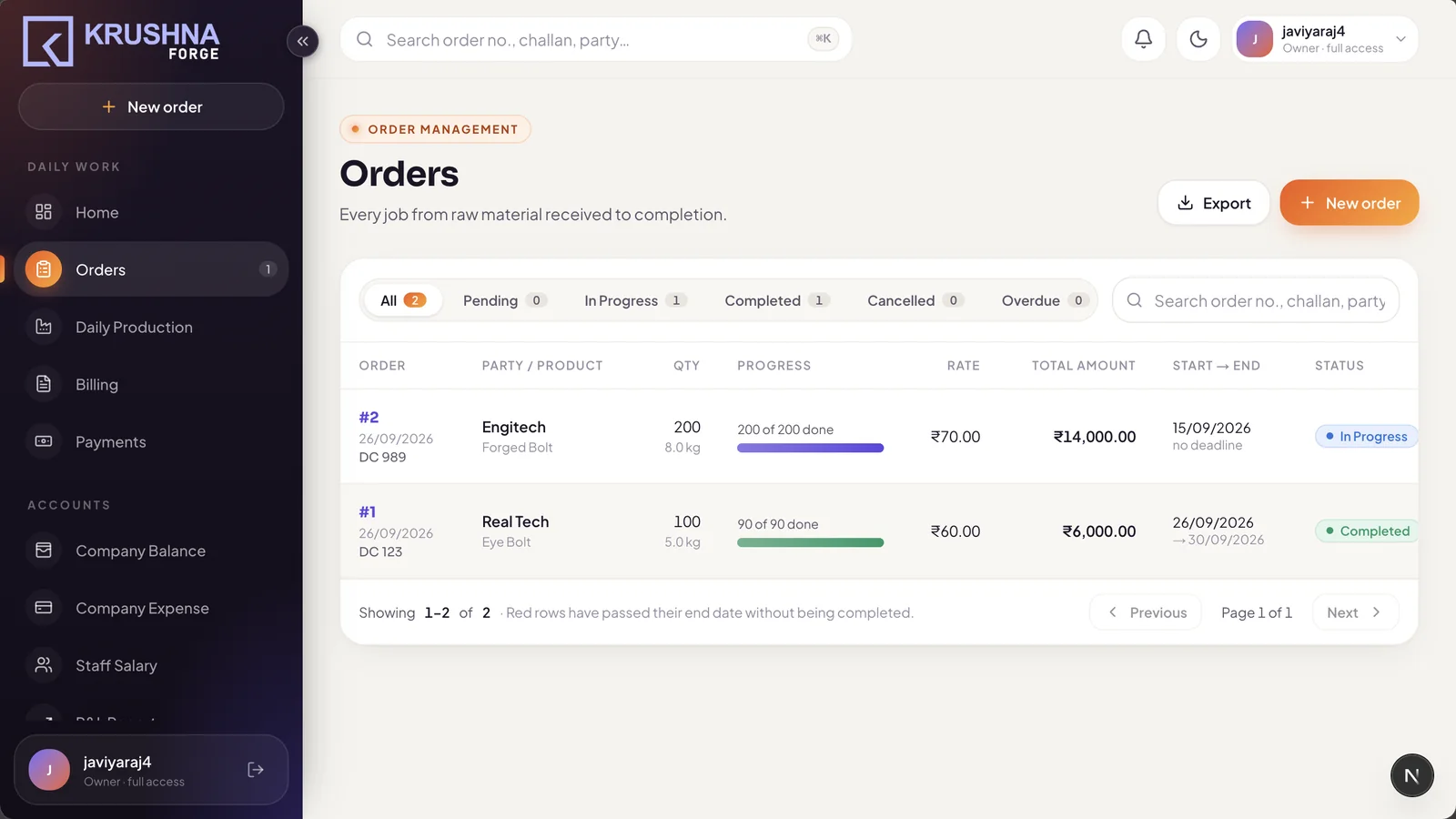Image resolution: width=1456 pixels, height=819 pixels.
Task: Open Staff Salary page
Action: coord(151,665)
